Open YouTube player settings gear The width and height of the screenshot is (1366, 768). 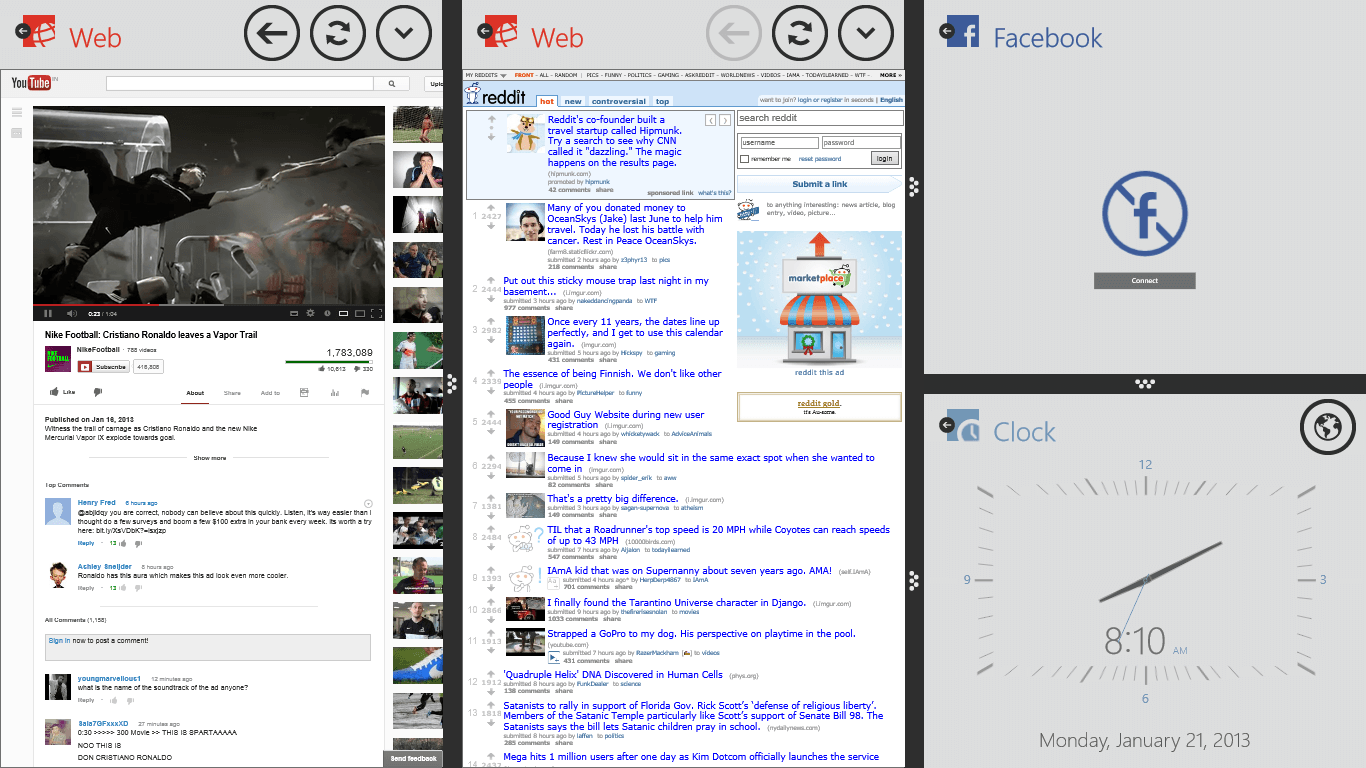pos(310,313)
